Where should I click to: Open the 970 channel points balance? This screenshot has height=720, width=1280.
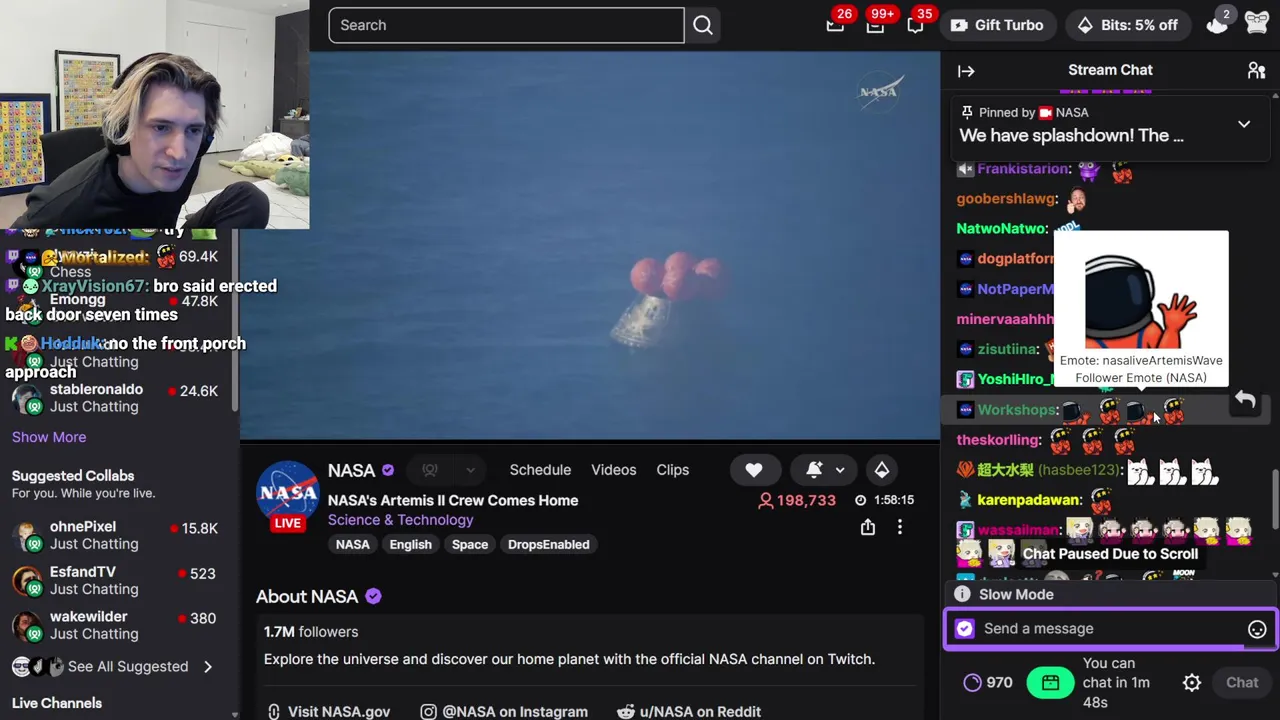[x=988, y=682]
